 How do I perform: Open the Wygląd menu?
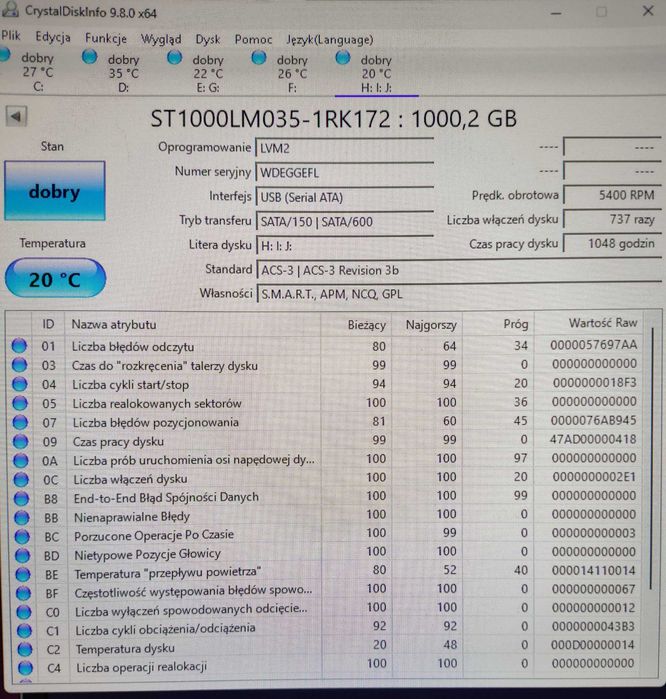click(x=161, y=39)
